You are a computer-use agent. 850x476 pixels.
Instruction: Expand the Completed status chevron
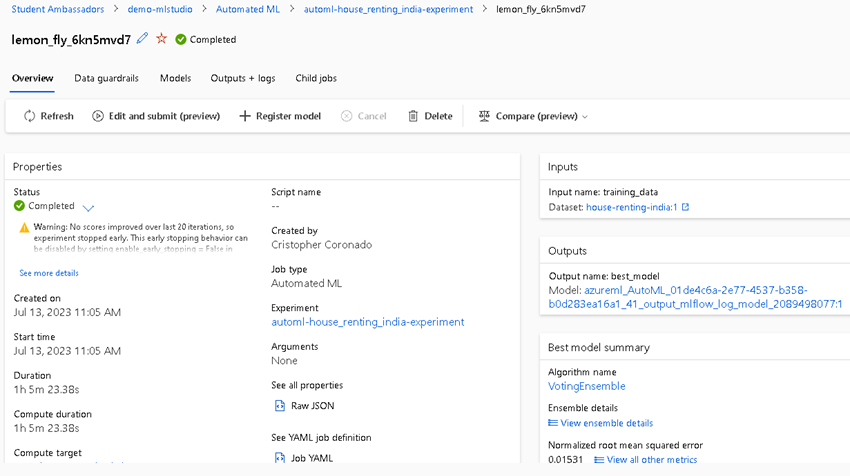click(88, 208)
